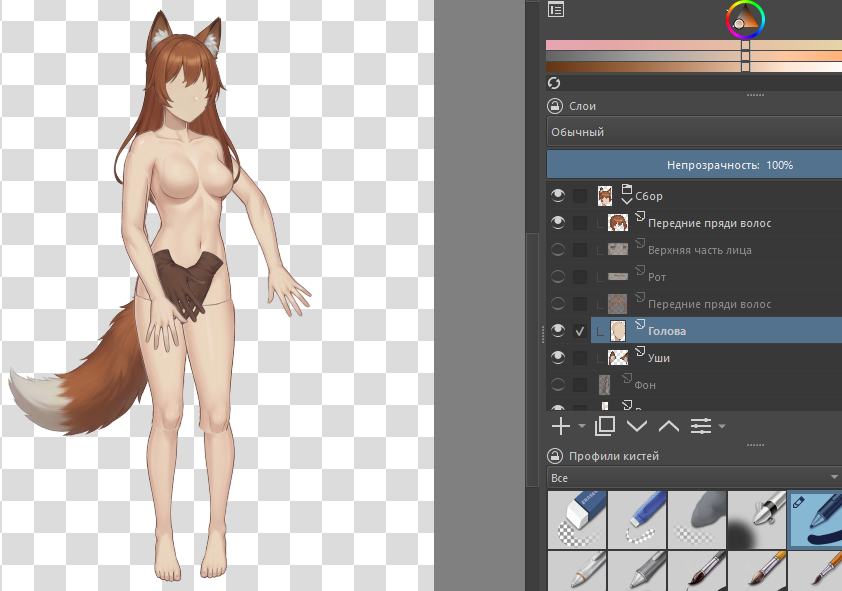Uncheck the Голова layer selection checkbox
The image size is (842, 591).
pyautogui.click(x=580, y=331)
